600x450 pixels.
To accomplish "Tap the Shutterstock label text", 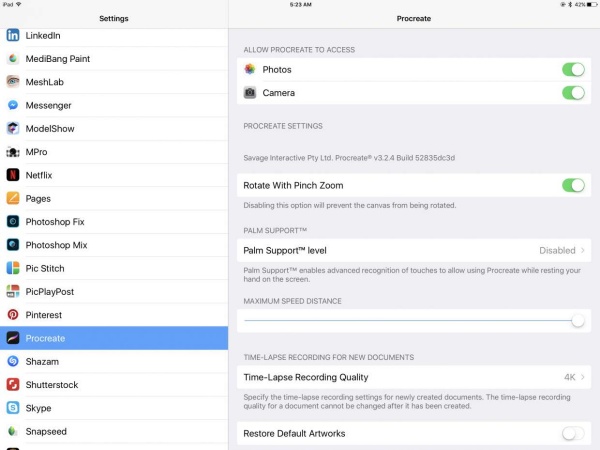I will [52, 385].
